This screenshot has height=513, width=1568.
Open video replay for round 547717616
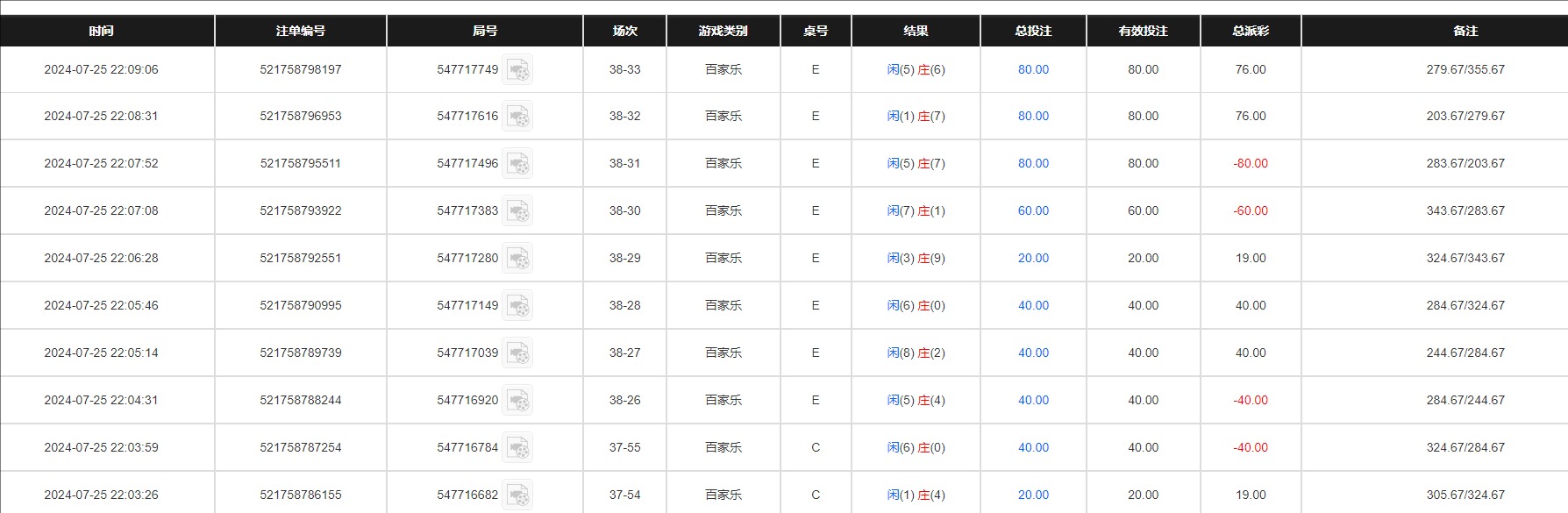coord(517,117)
